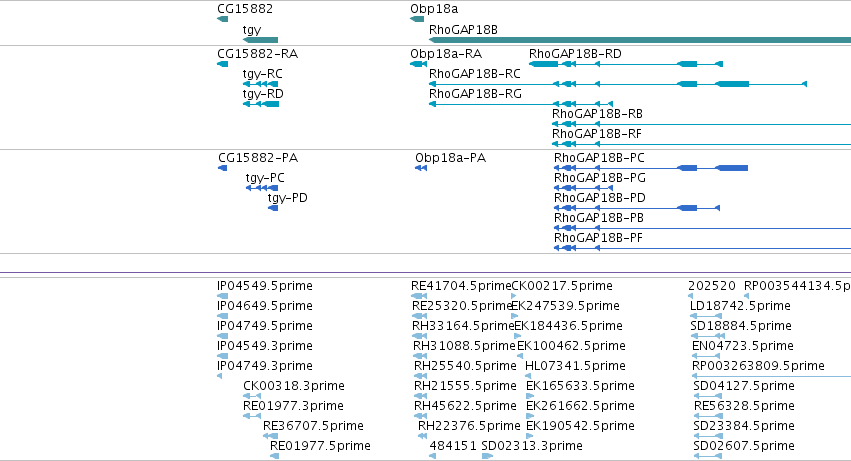Select the RhoGAP18B-RD transcript label

point(575,54)
